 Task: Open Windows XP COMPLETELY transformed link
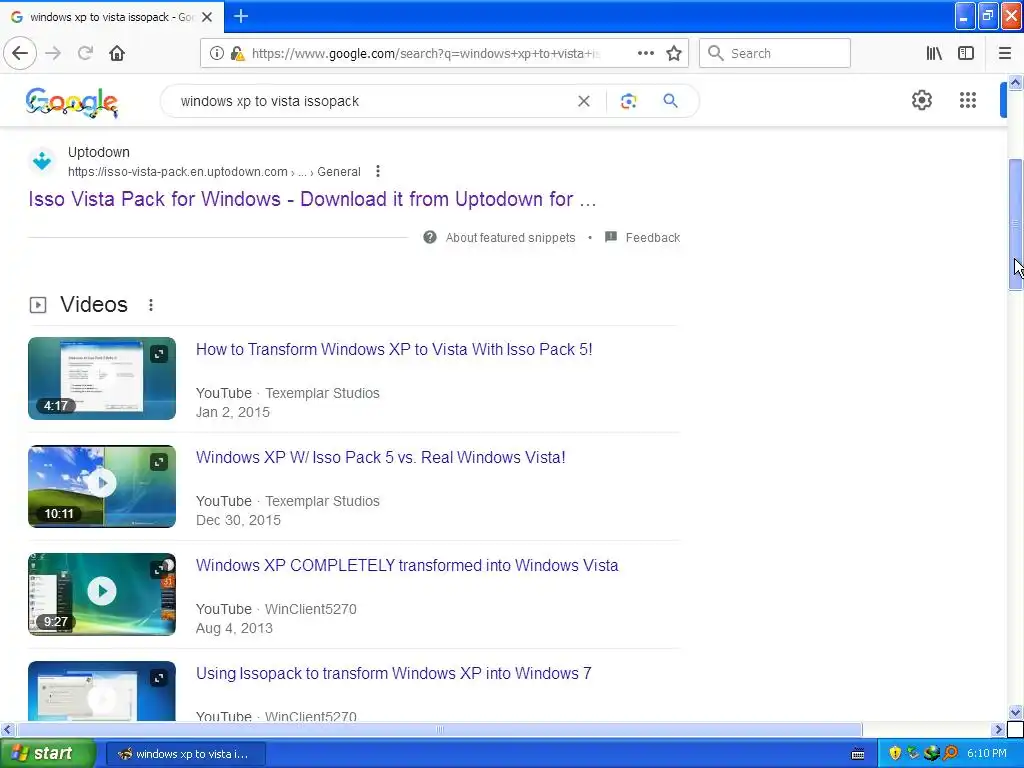pos(407,566)
